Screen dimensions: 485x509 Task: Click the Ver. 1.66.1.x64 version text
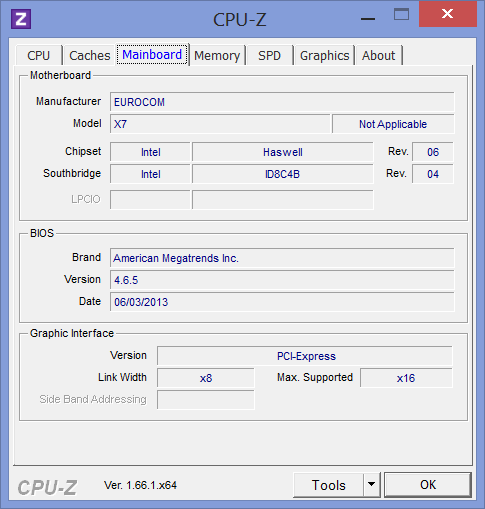(x=140, y=485)
